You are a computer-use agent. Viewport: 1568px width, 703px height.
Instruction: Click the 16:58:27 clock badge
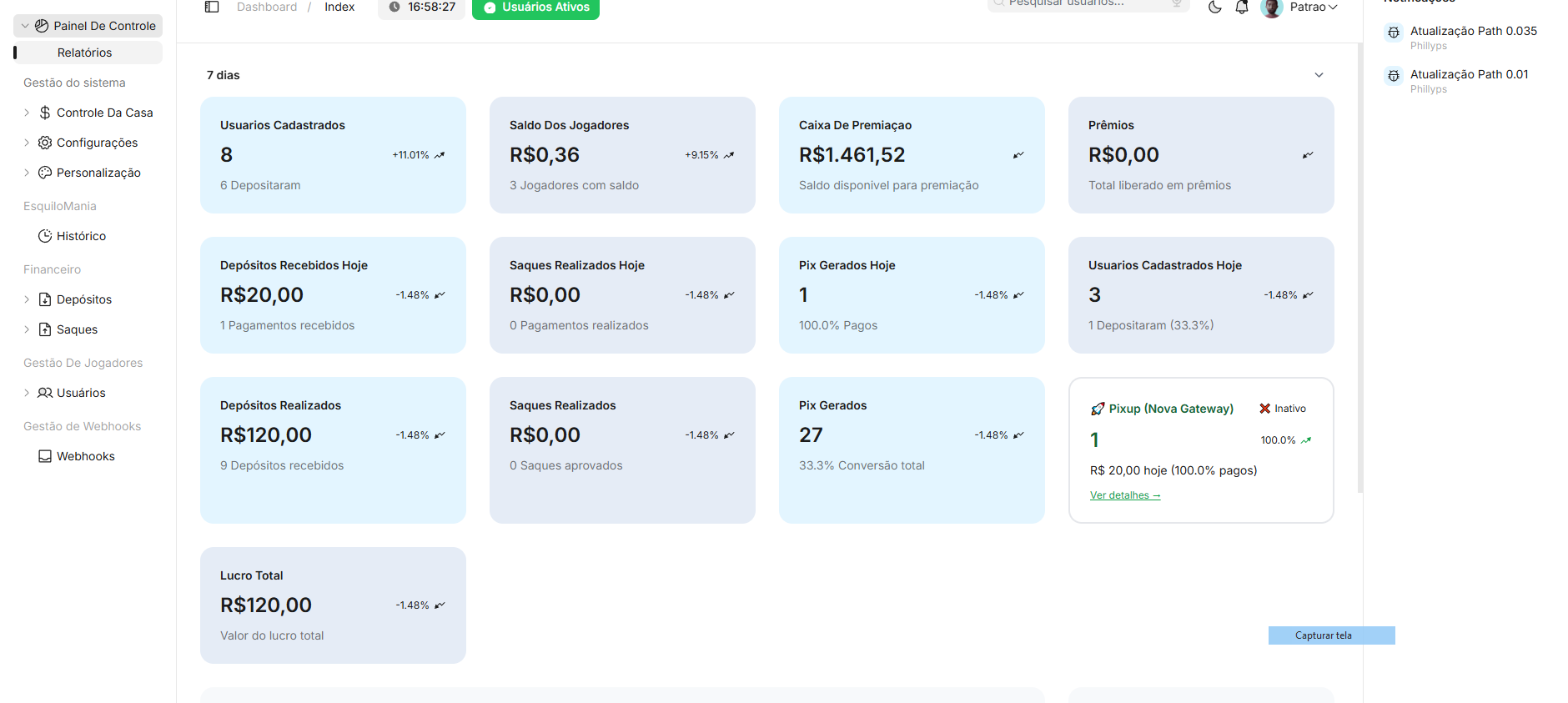pos(422,8)
